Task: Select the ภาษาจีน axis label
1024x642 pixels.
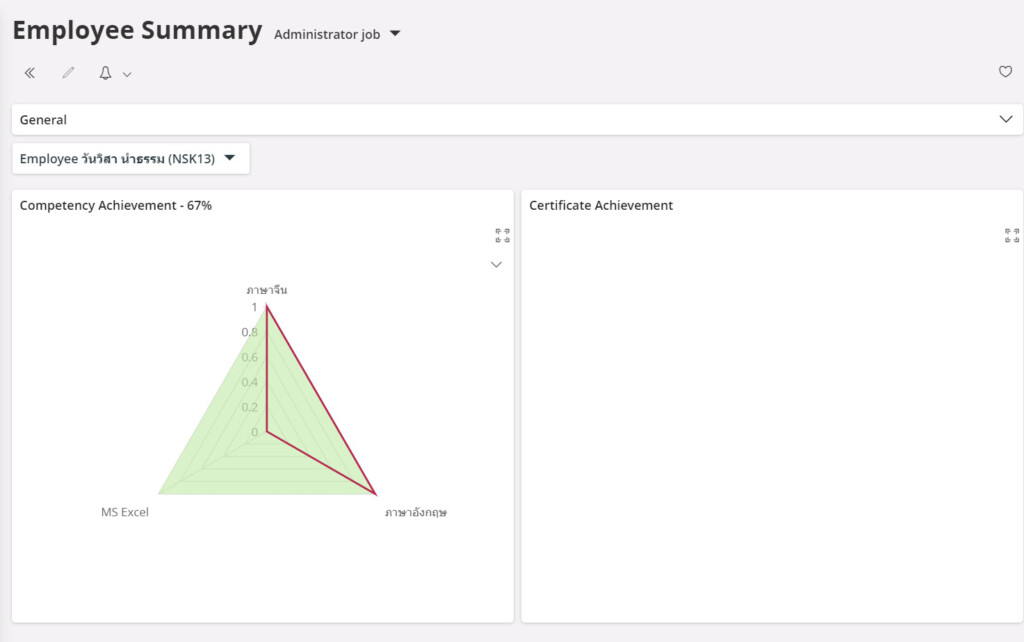Action: tap(267, 290)
